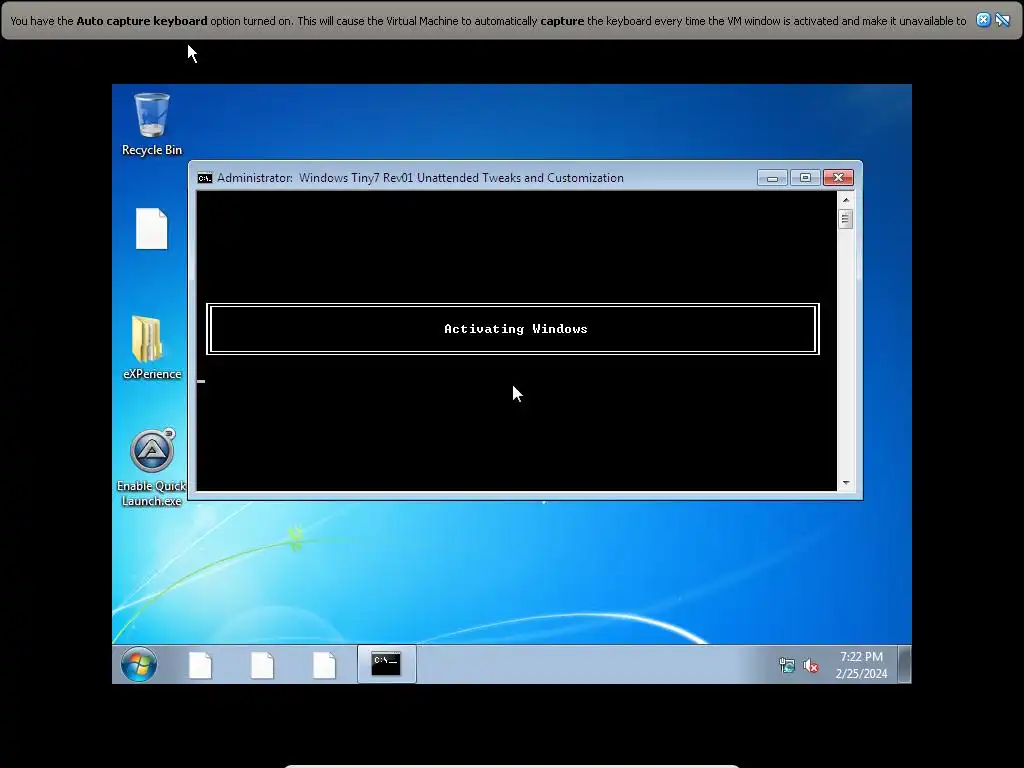Open command window system menu icon
This screenshot has height=768, width=1024.
click(205, 178)
